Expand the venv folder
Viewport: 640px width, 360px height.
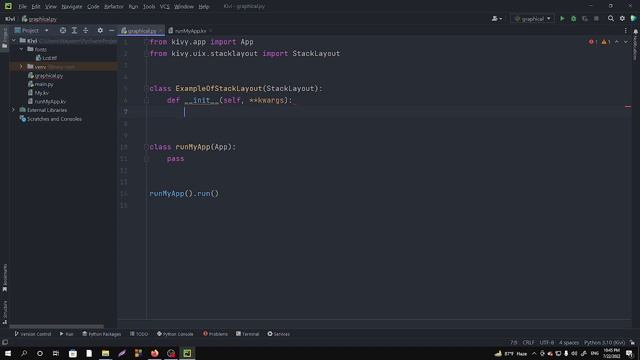(21, 67)
